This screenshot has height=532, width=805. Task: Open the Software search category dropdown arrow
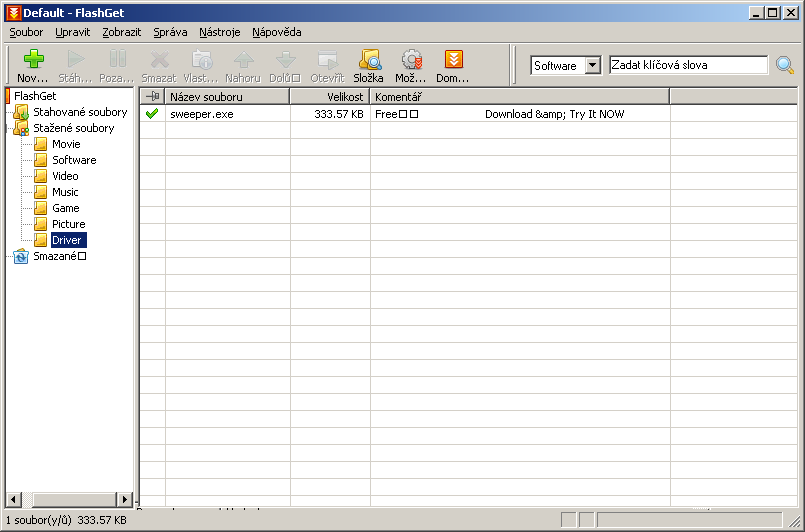pyautogui.click(x=593, y=65)
